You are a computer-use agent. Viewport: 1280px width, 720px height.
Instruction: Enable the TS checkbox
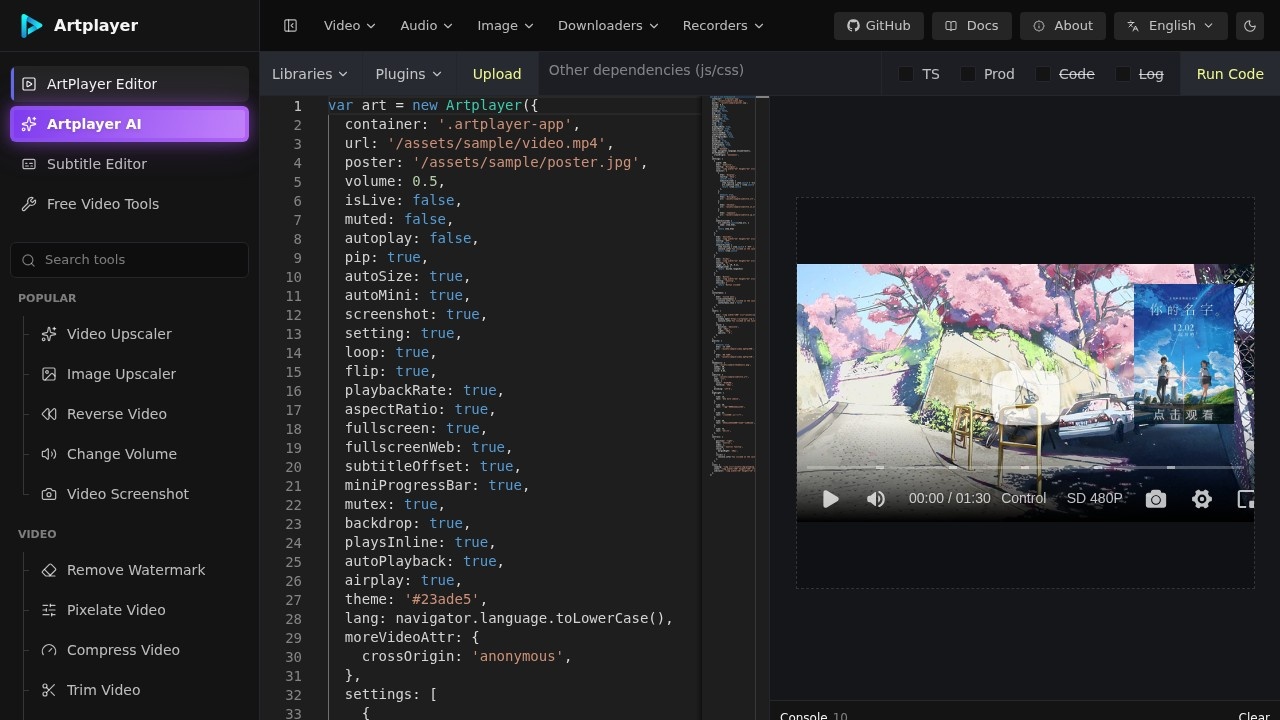click(906, 74)
